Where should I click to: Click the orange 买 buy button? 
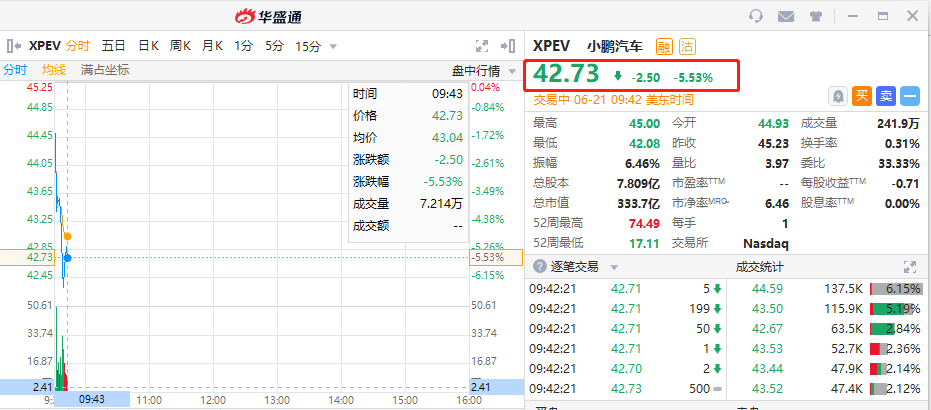click(x=862, y=96)
